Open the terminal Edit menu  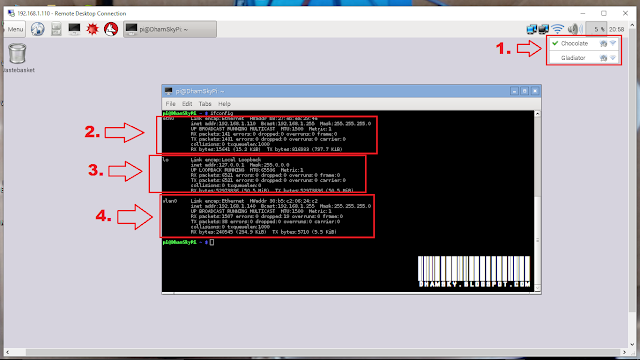tap(187, 104)
